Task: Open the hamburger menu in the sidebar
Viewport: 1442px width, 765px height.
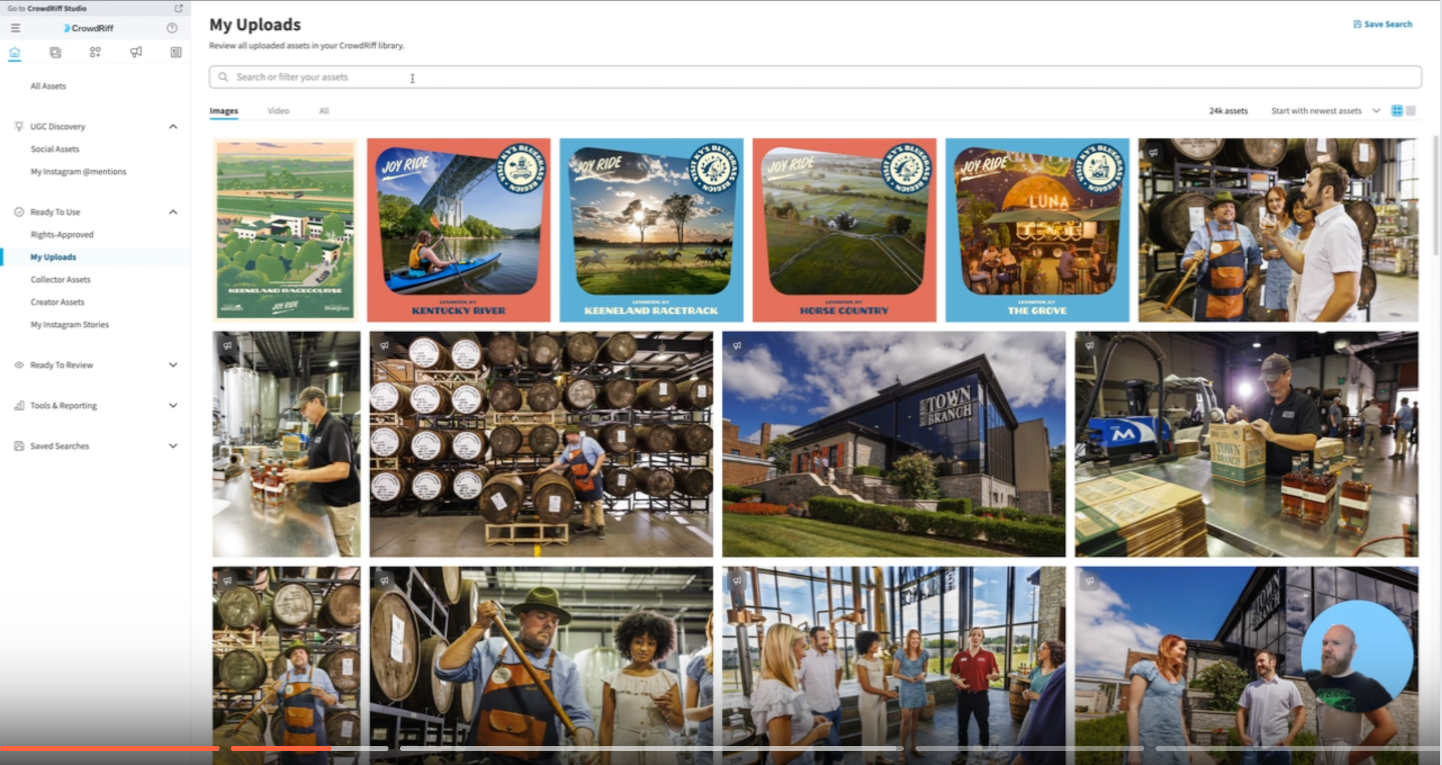Action: [x=15, y=28]
